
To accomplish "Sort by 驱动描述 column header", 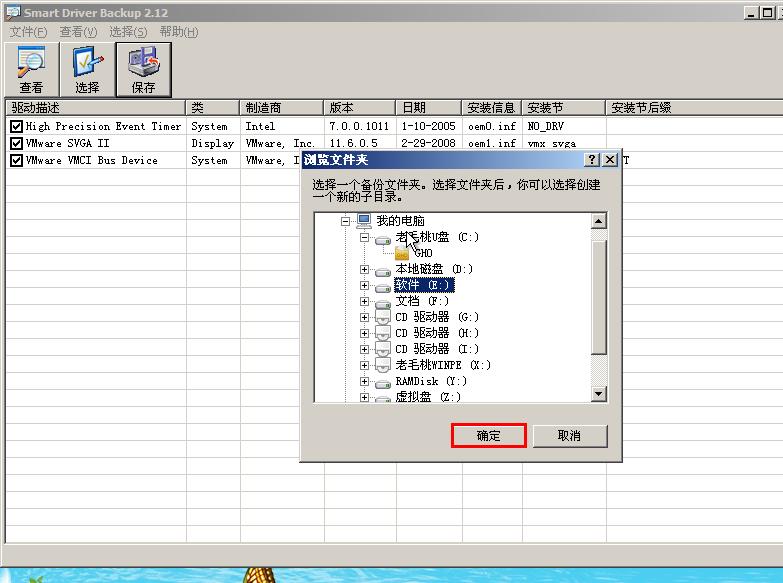I will (x=95, y=107).
